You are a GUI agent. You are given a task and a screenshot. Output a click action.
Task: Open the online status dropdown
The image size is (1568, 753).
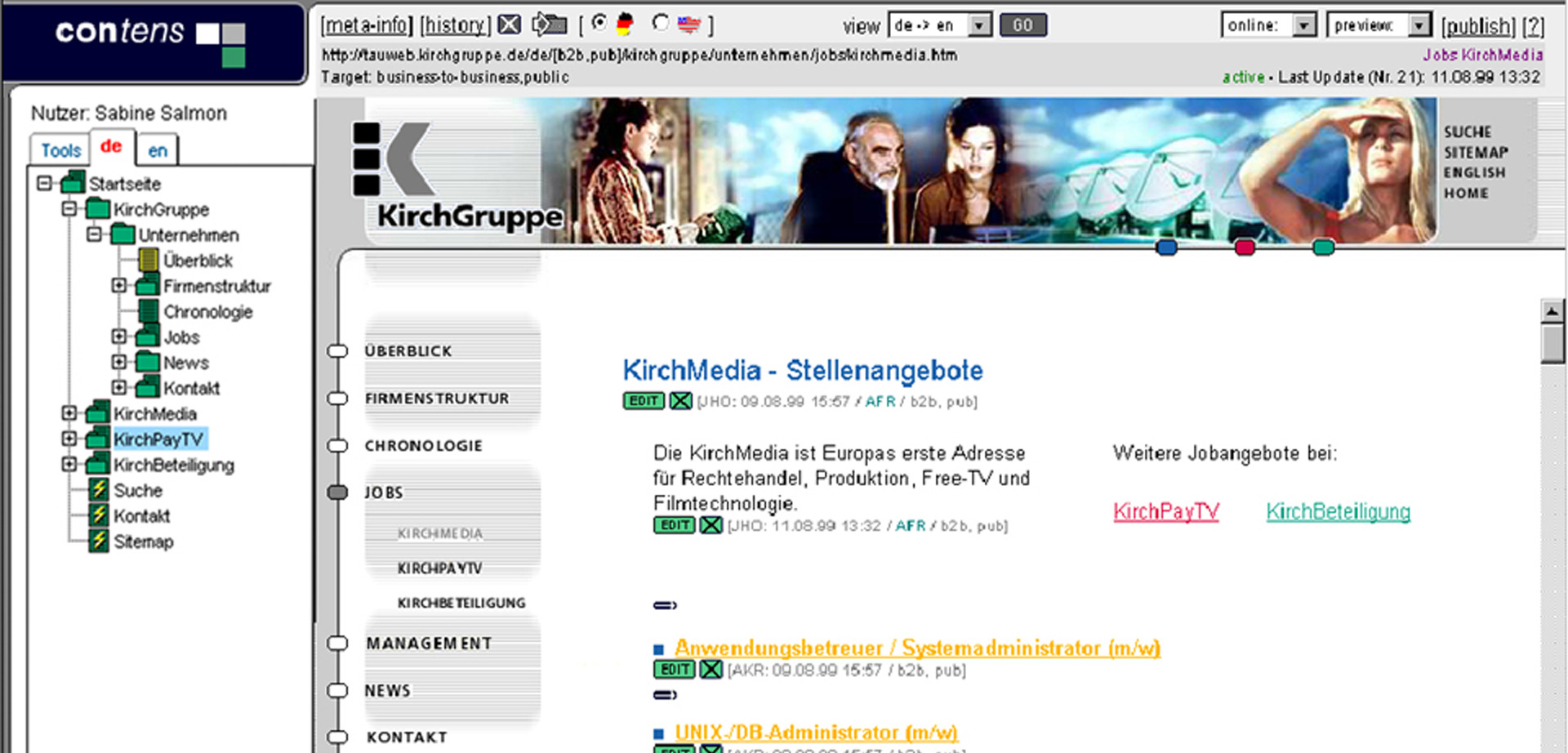[1303, 25]
